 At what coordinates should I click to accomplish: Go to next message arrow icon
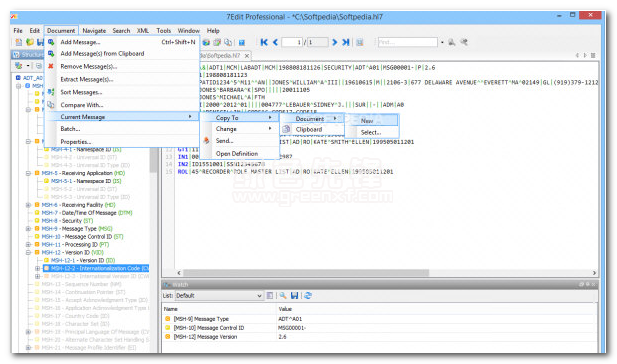334,42
